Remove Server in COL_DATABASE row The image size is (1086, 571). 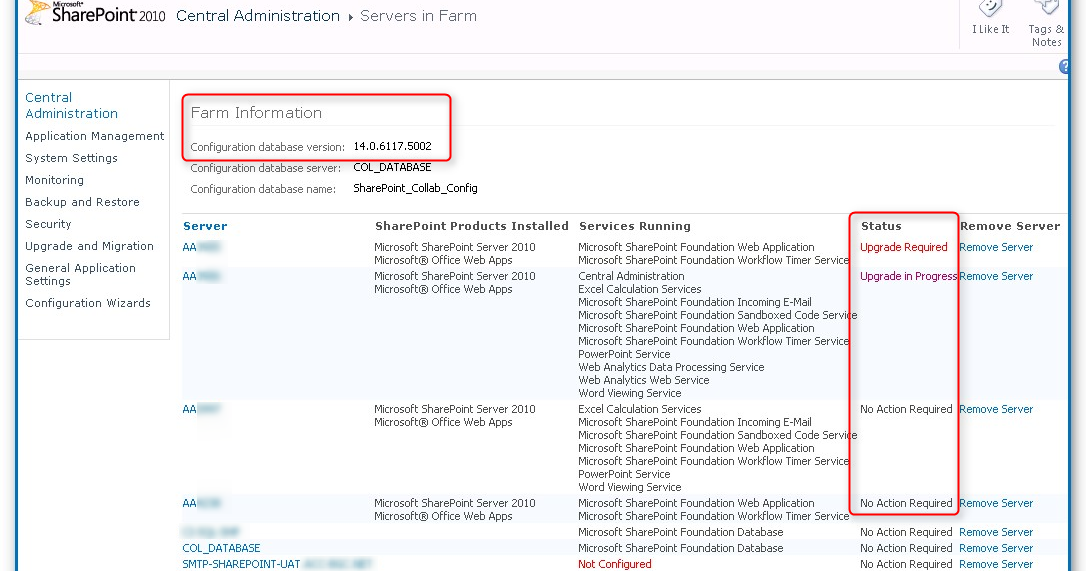(x=996, y=548)
